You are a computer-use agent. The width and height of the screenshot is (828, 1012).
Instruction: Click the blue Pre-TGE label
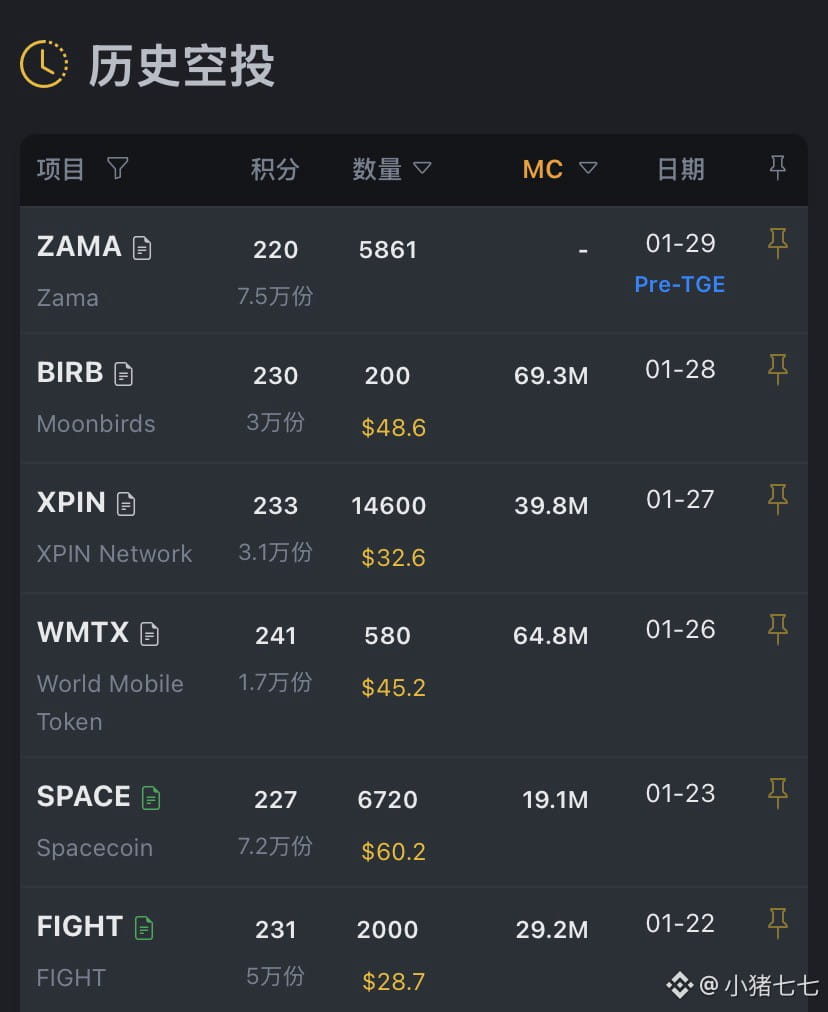click(680, 284)
